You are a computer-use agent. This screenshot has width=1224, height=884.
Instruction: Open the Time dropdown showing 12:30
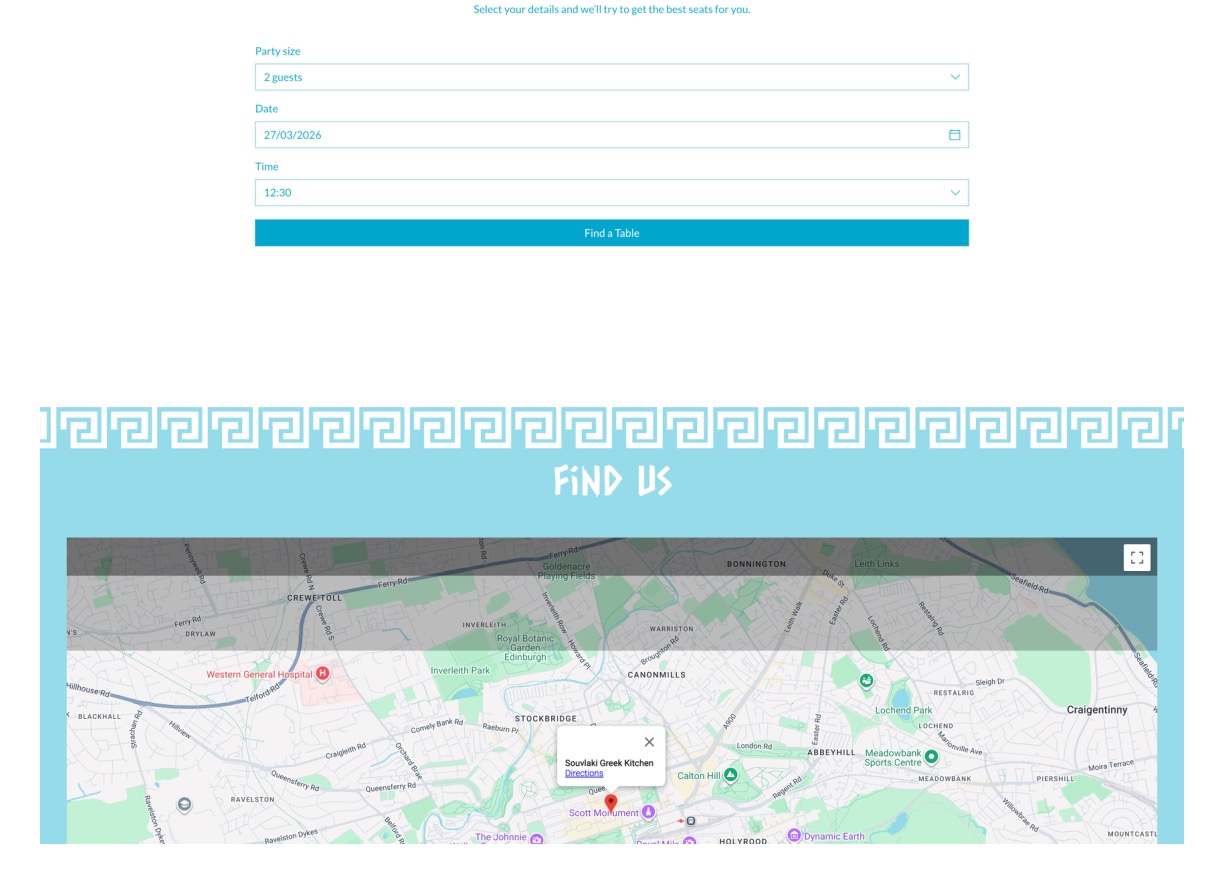click(x=611, y=193)
